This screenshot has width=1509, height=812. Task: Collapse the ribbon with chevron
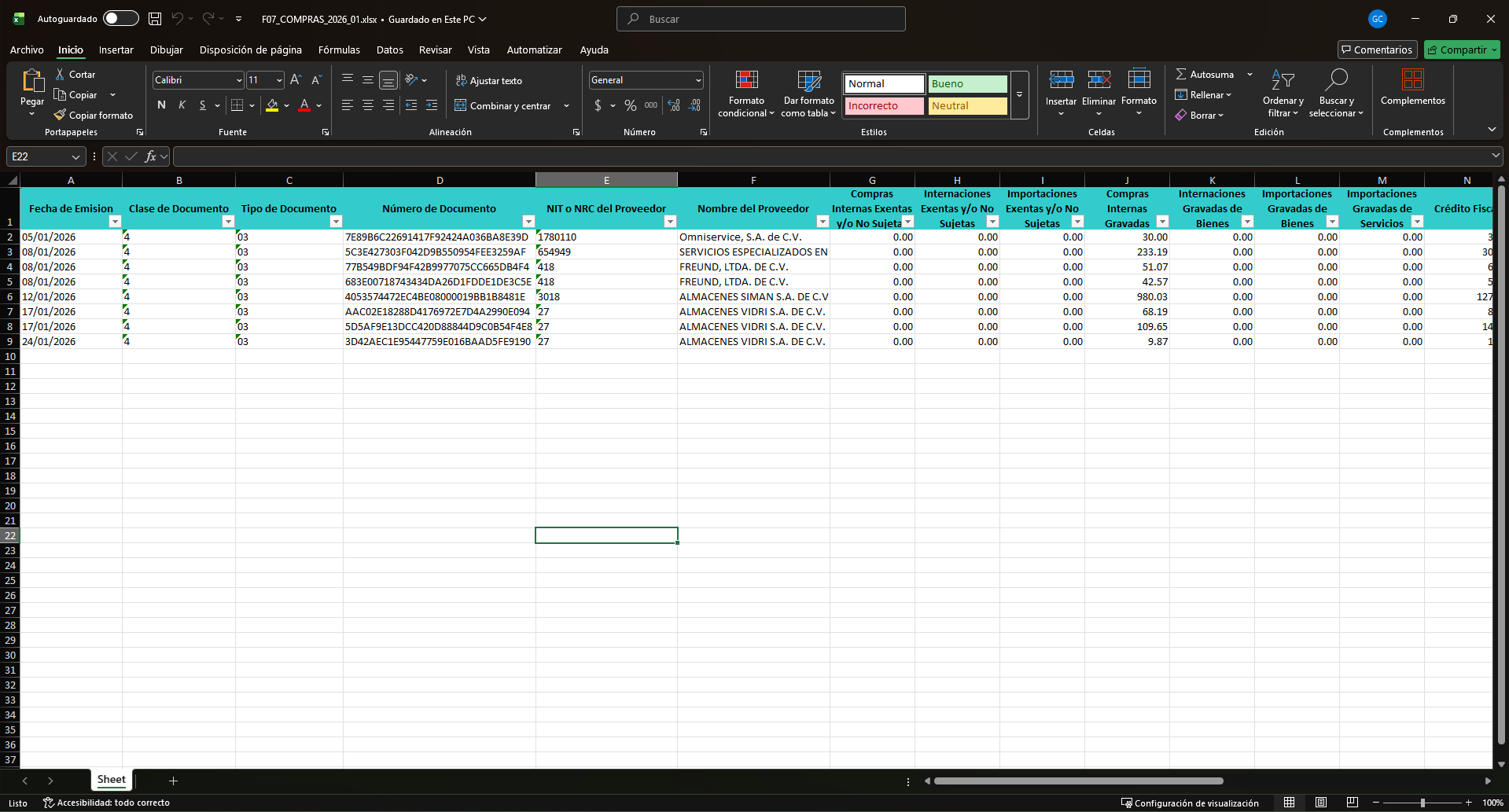coord(1491,129)
